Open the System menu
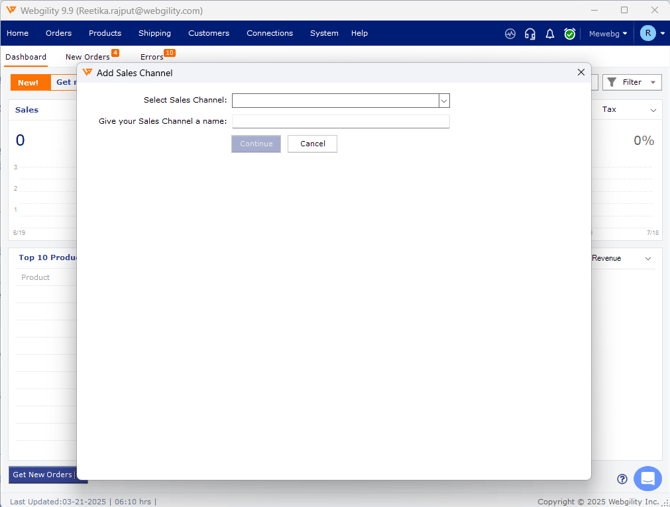Image resolution: width=670 pixels, height=507 pixels. click(x=324, y=33)
